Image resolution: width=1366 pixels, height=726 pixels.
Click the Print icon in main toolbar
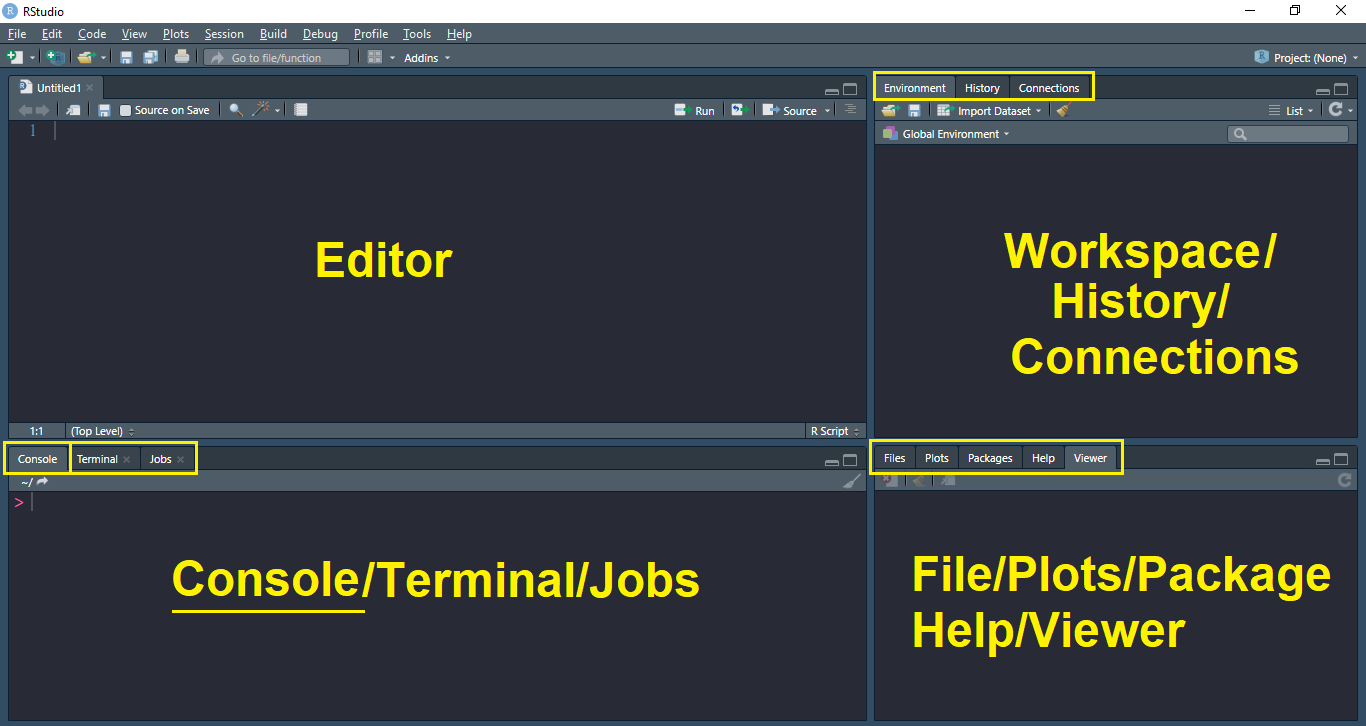point(181,57)
